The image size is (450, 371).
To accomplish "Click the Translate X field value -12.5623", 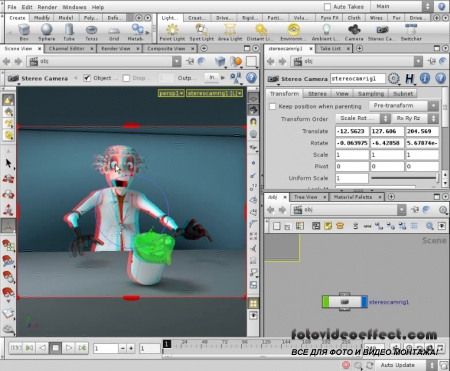I will click(352, 131).
